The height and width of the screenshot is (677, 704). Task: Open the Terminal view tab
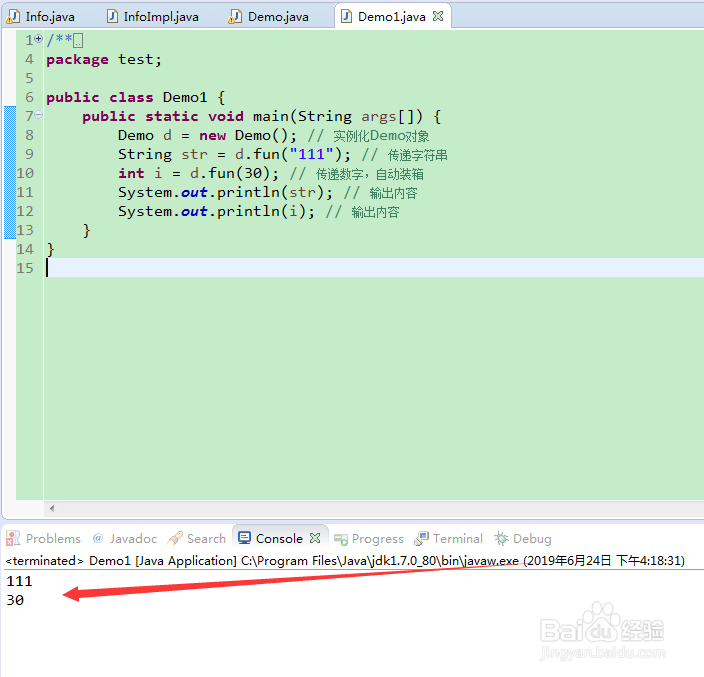click(448, 538)
